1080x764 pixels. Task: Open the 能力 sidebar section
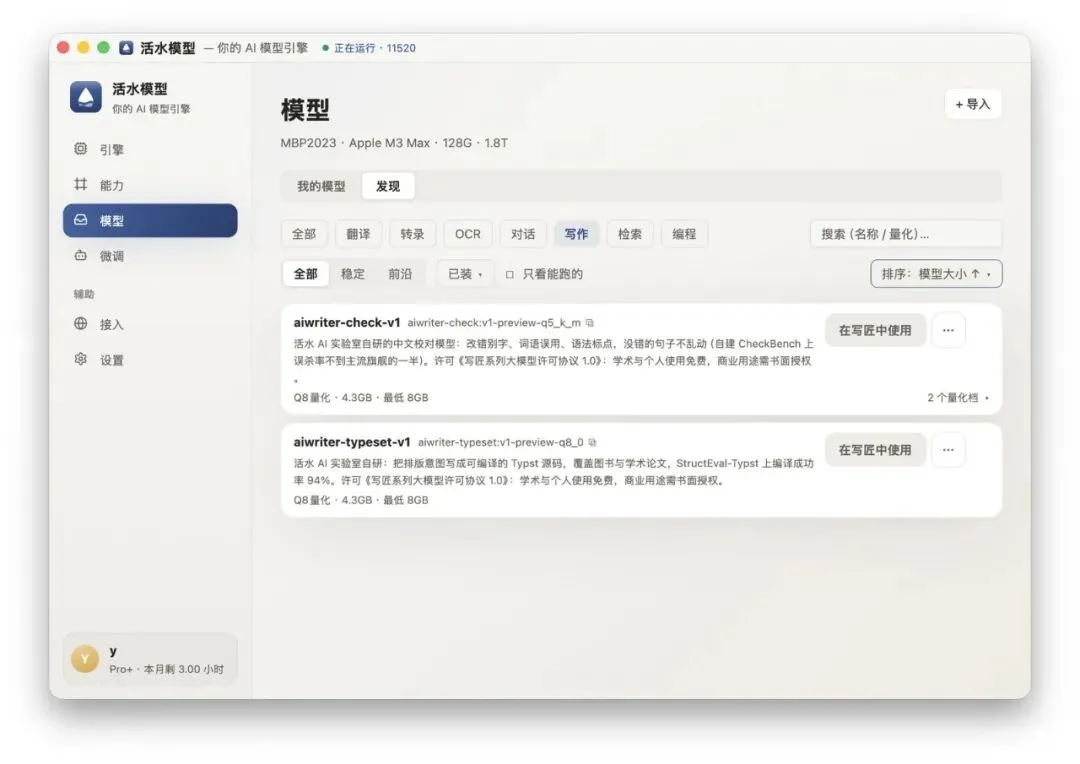click(150, 185)
